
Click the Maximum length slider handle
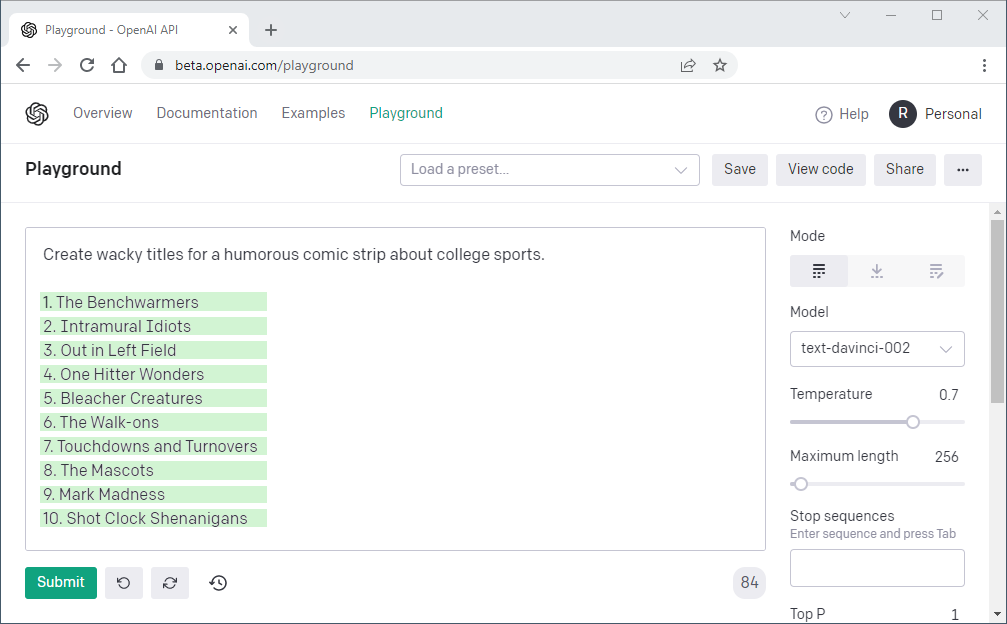coord(800,484)
